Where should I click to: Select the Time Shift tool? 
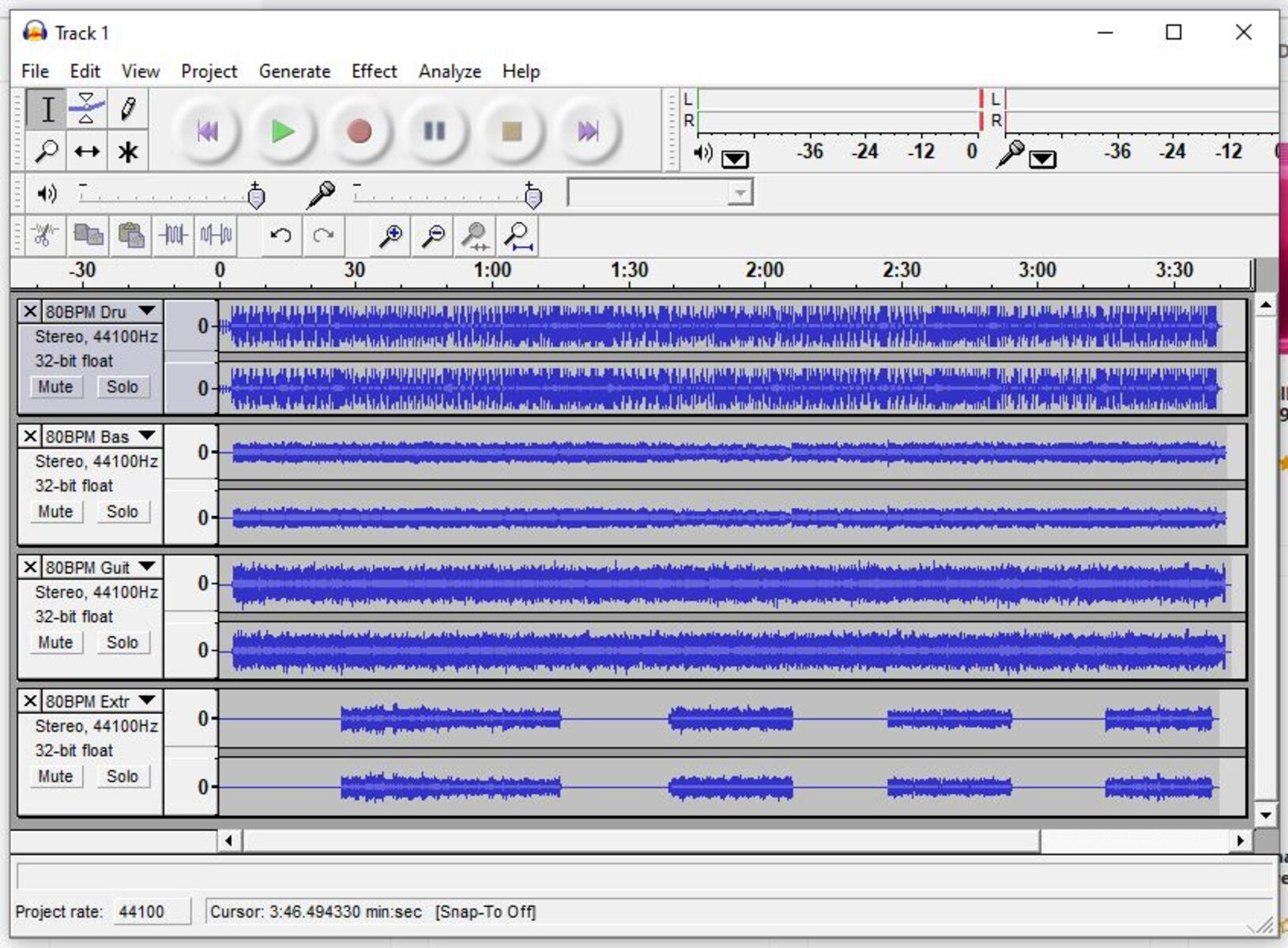click(x=87, y=151)
